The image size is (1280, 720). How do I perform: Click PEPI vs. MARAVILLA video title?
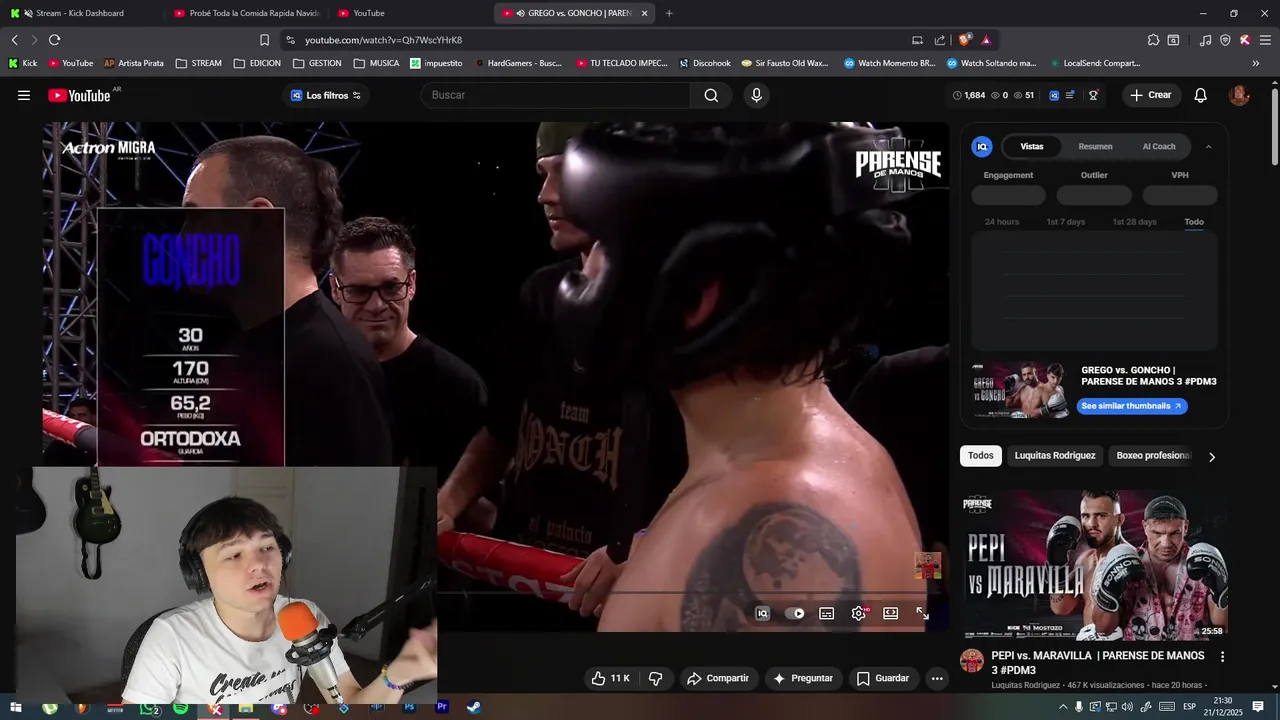pyautogui.click(x=1098, y=663)
